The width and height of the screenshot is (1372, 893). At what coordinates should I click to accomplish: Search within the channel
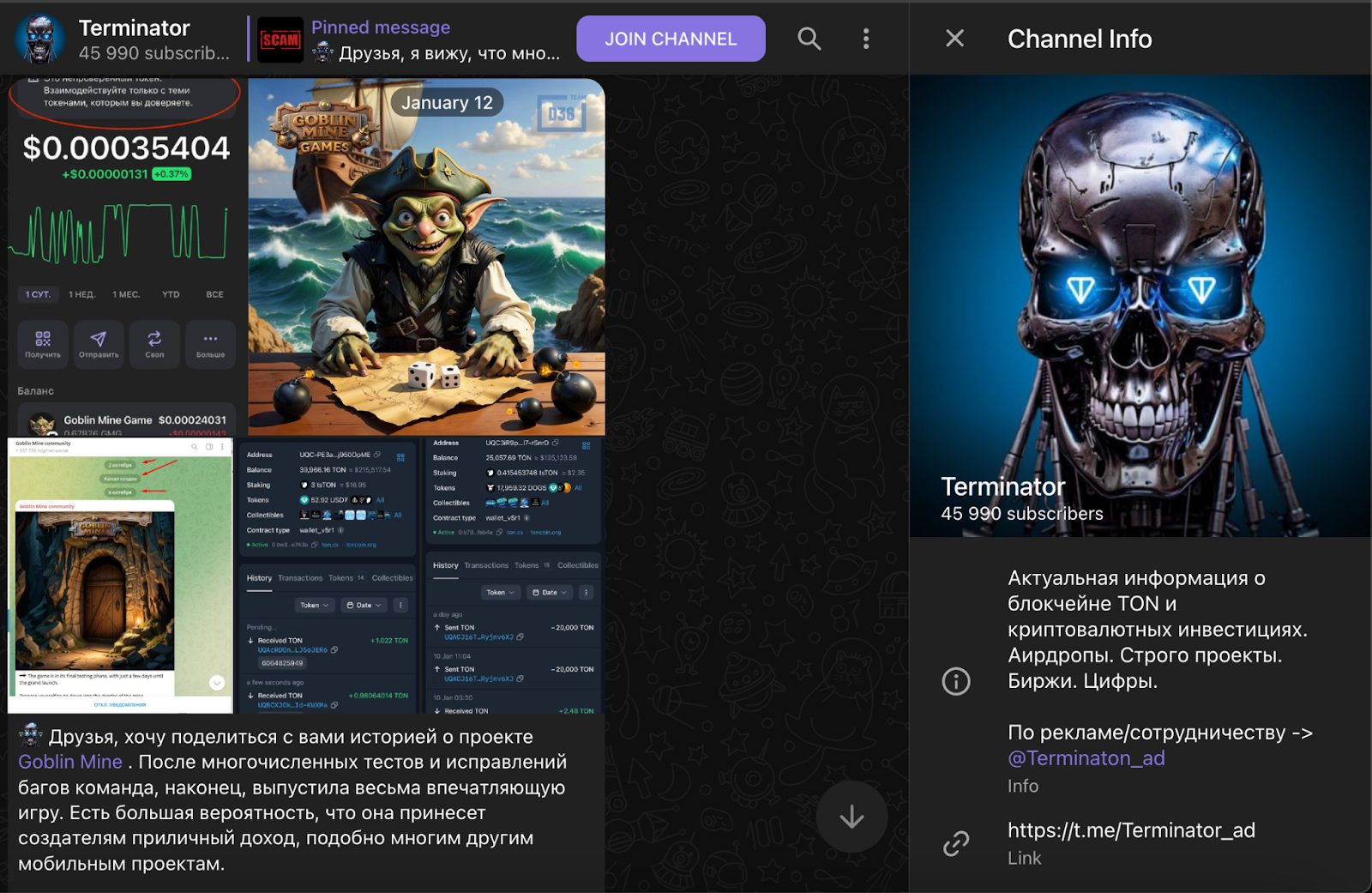click(x=809, y=39)
